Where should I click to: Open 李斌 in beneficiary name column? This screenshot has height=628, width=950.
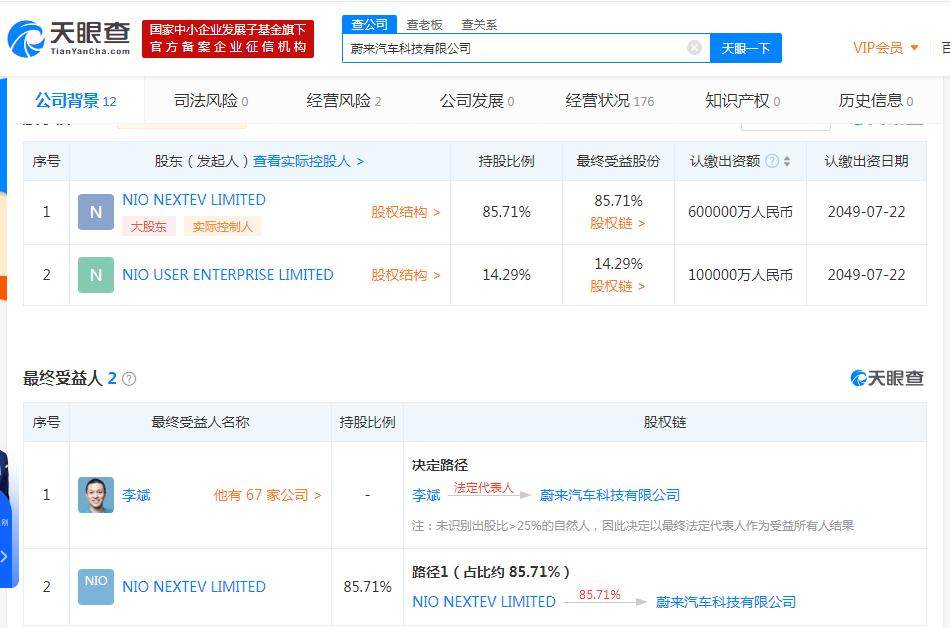pos(136,495)
